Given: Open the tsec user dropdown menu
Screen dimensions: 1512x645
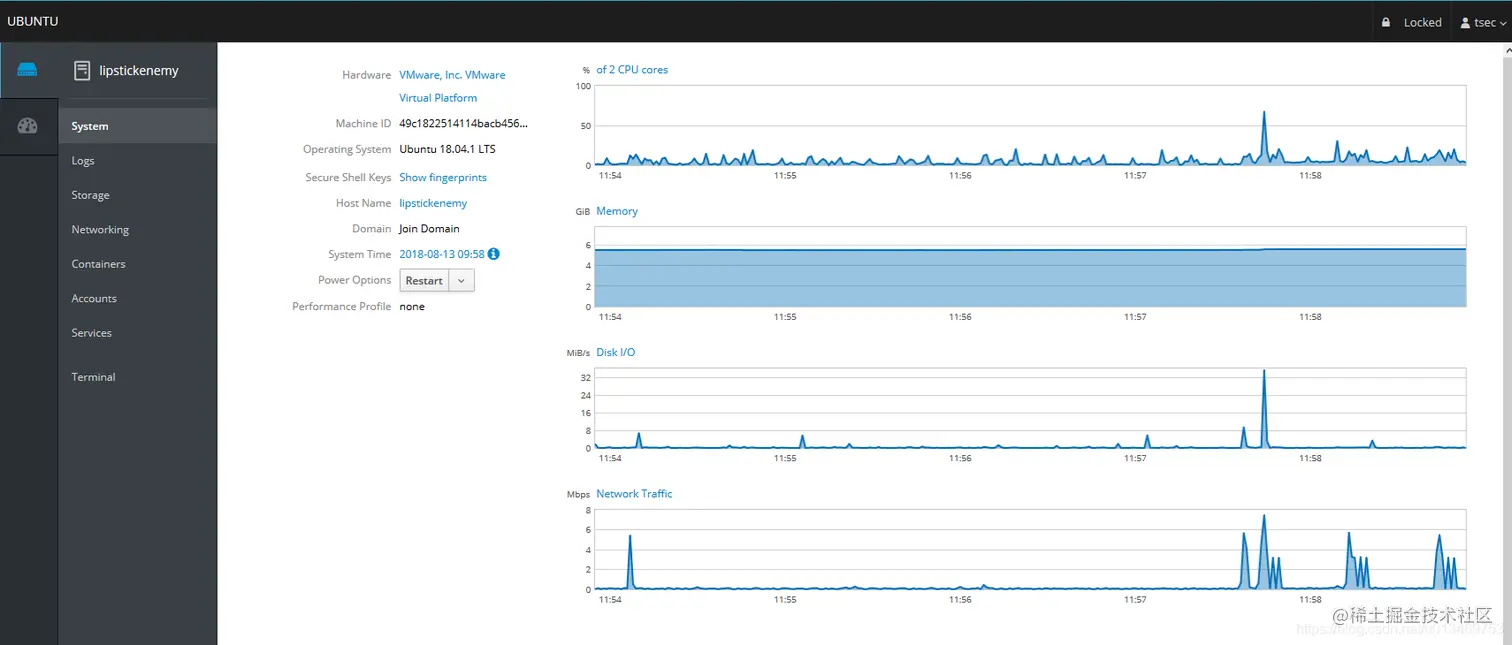Looking at the screenshot, I should (x=1484, y=22).
